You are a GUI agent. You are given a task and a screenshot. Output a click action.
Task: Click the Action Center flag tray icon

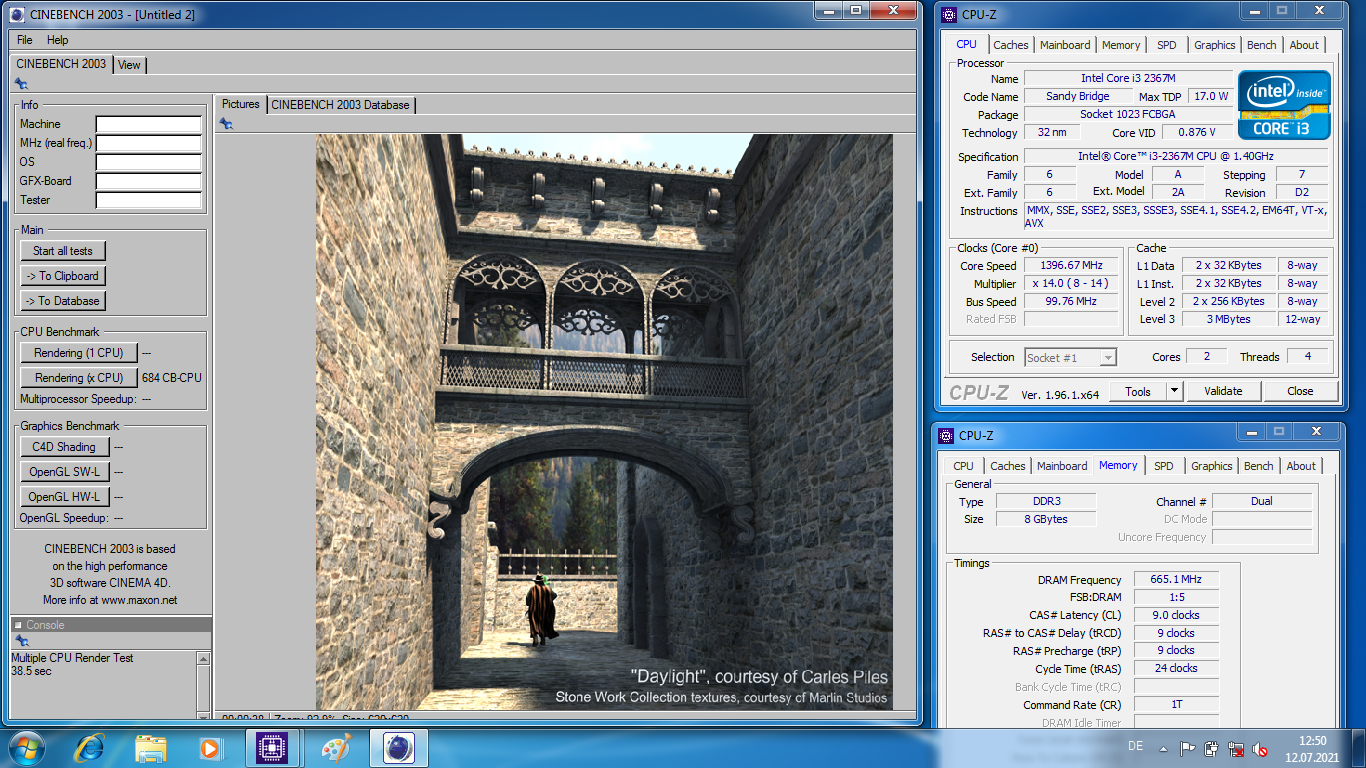coord(1188,748)
